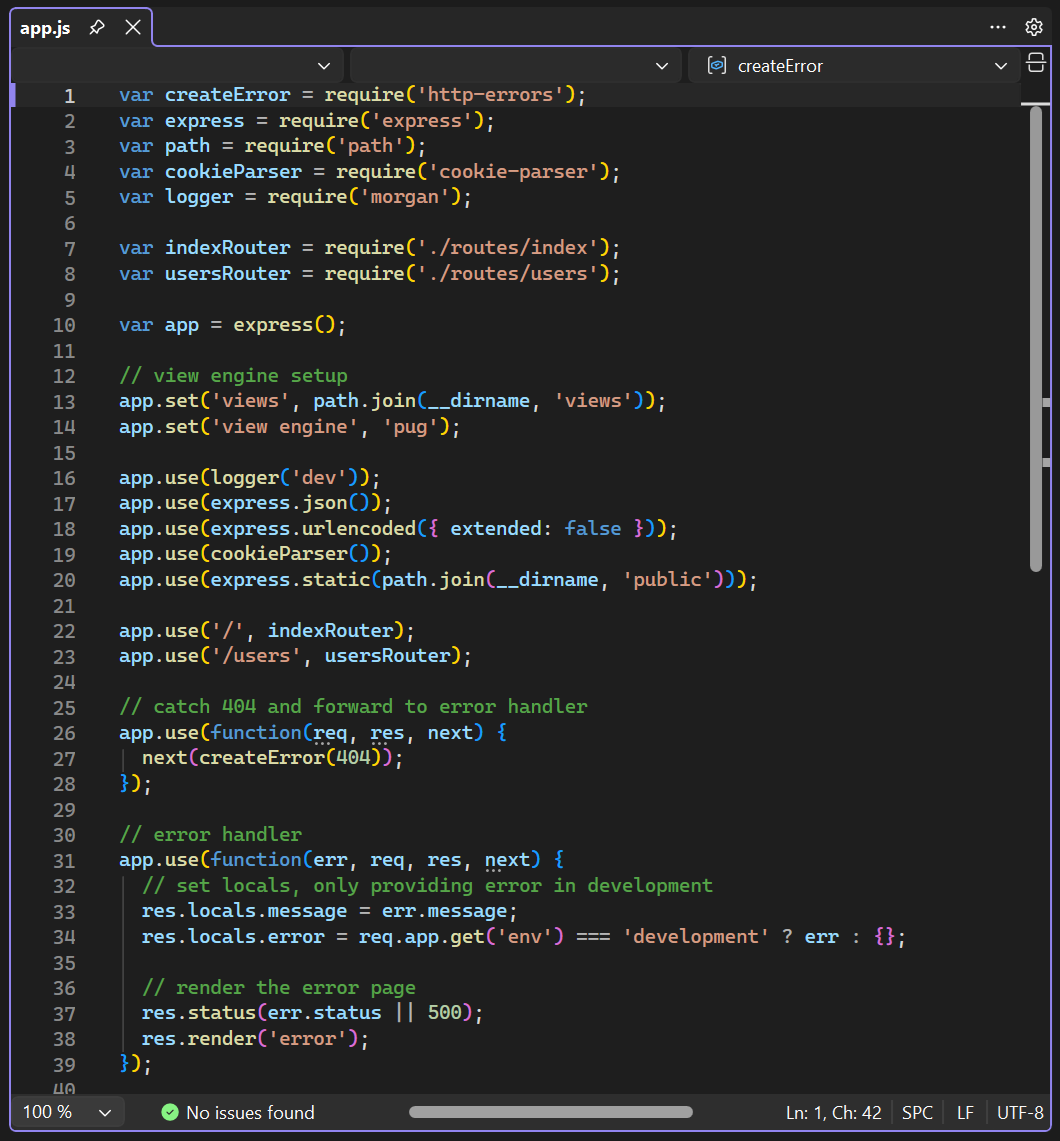
Task: Change LF line ending setting
Action: (x=965, y=1113)
